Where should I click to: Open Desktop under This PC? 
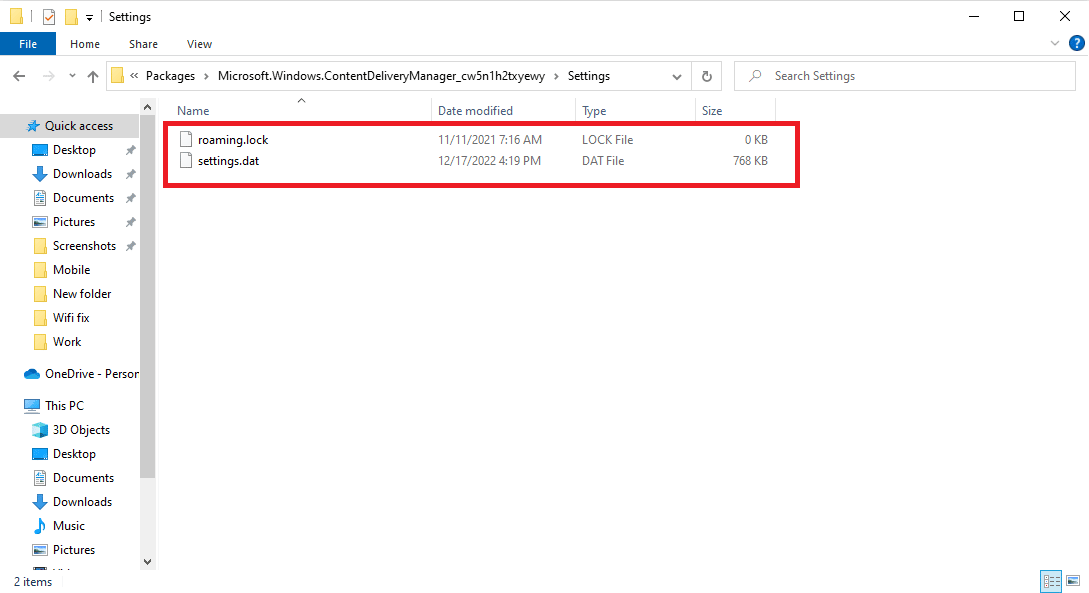point(74,454)
